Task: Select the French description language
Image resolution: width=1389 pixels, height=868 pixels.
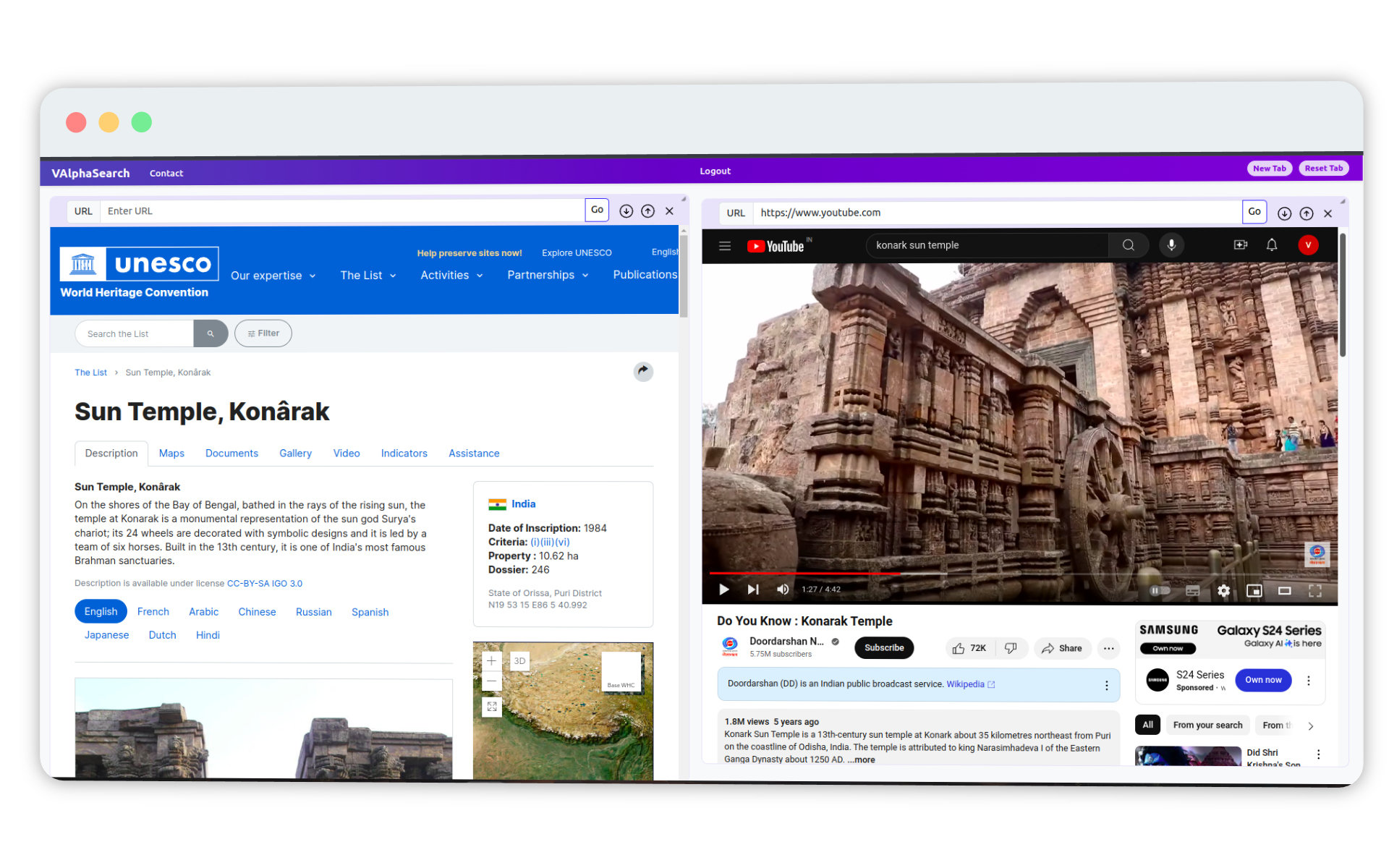Action: coord(153,612)
